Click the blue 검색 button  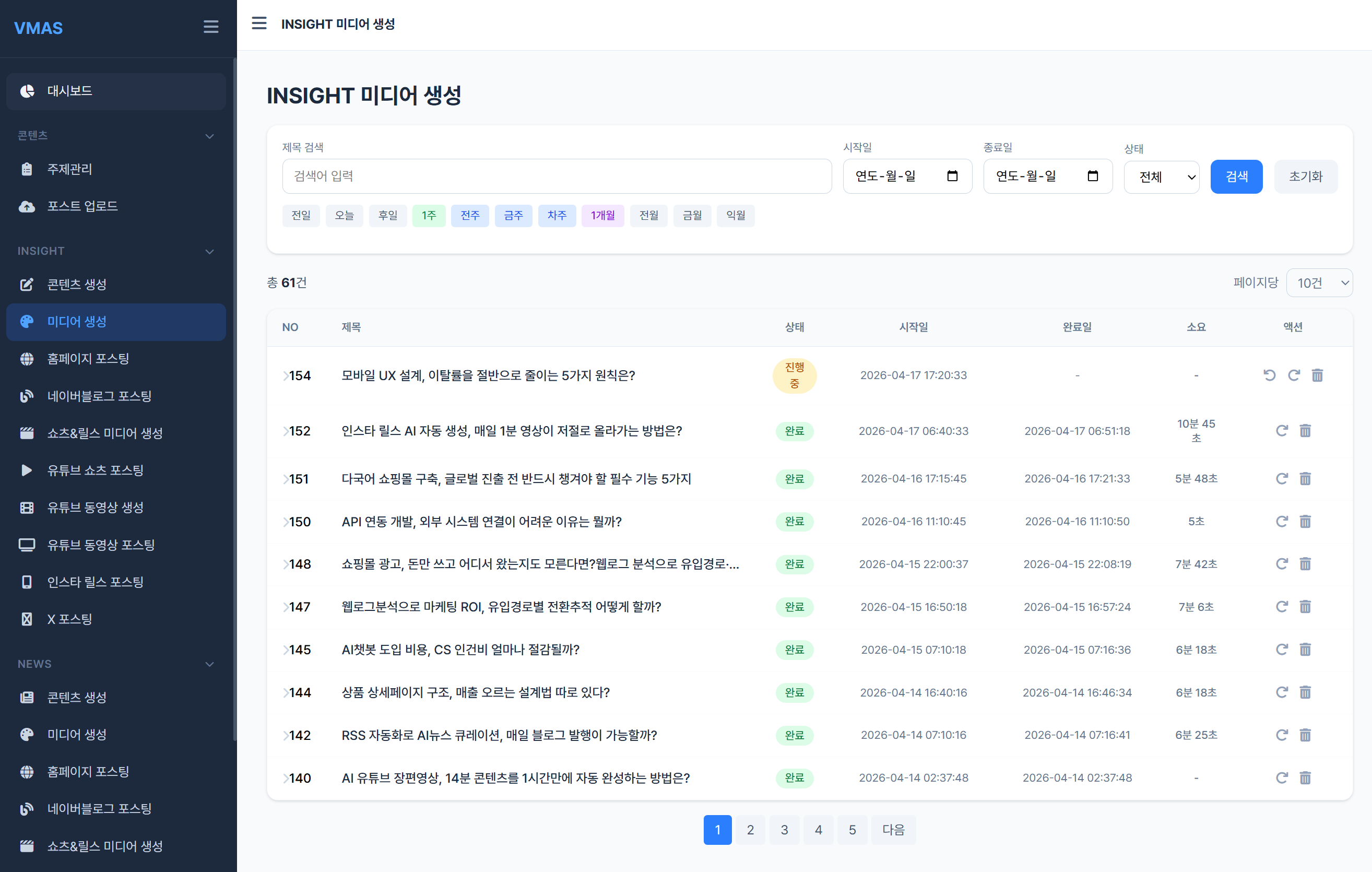pyautogui.click(x=1236, y=176)
